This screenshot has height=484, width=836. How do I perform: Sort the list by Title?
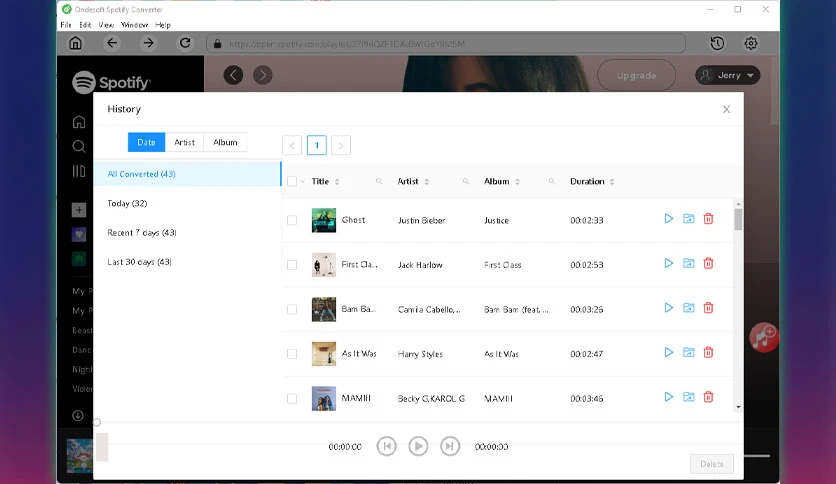click(x=337, y=182)
